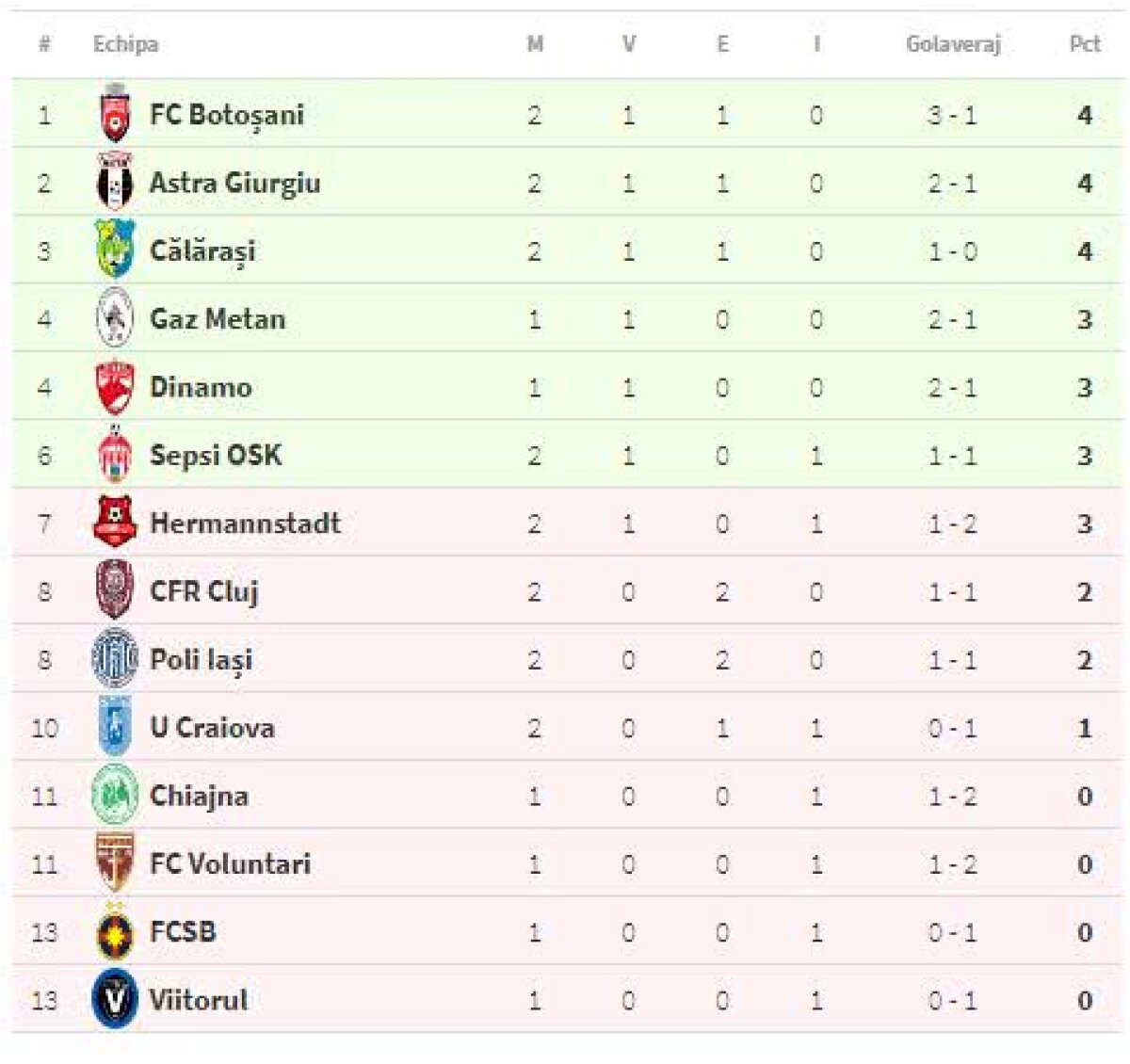Click the Astra Giurgiu team logo
The image size is (1130, 1064).
coord(115,182)
